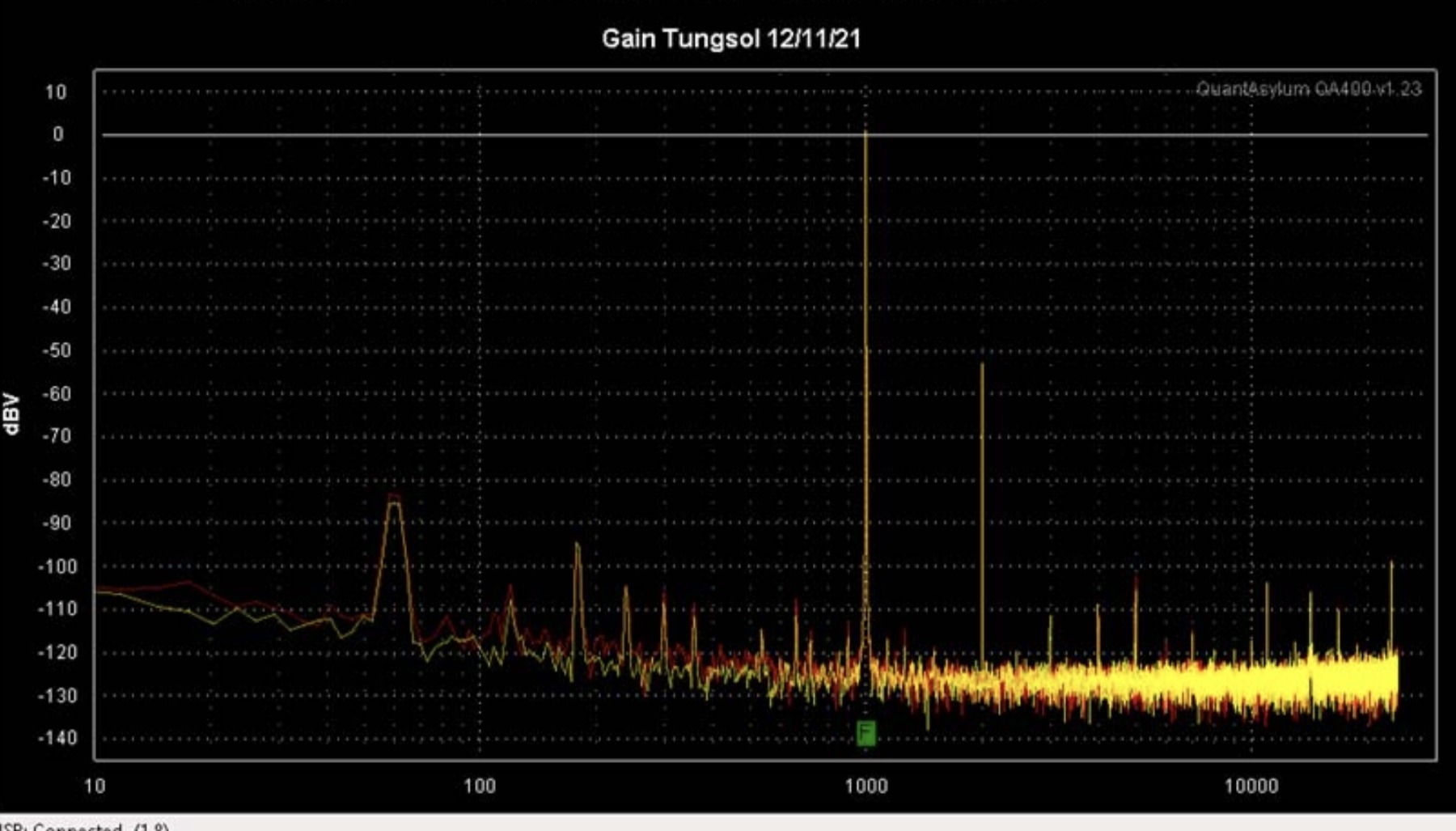Image resolution: width=1456 pixels, height=831 pixels.
Task: Click the 100 Hz frequency axis label
Action: point(479,786)
